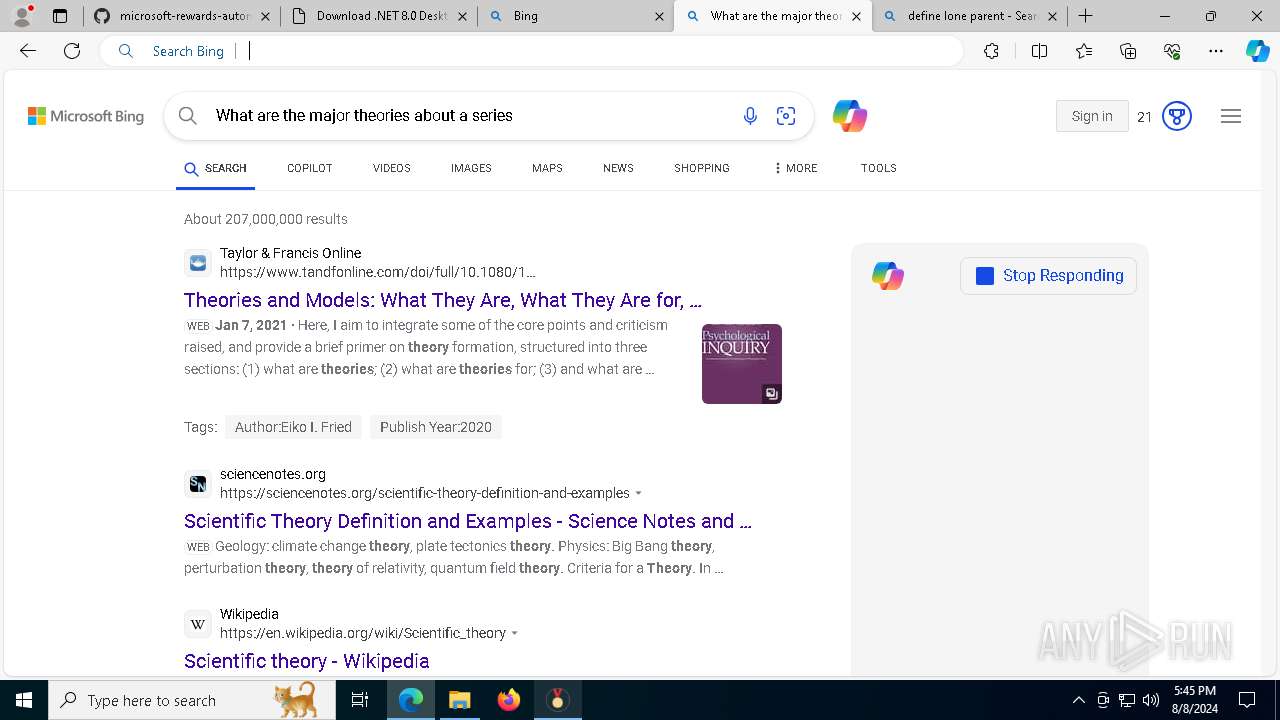Open the Edge profile avatar icon
1280x720 pixels.
(22, 15)
